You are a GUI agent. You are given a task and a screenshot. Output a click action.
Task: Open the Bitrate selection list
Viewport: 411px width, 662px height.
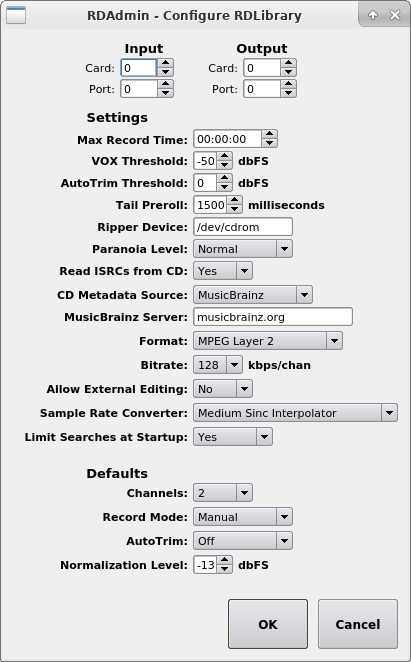(218, 365)
